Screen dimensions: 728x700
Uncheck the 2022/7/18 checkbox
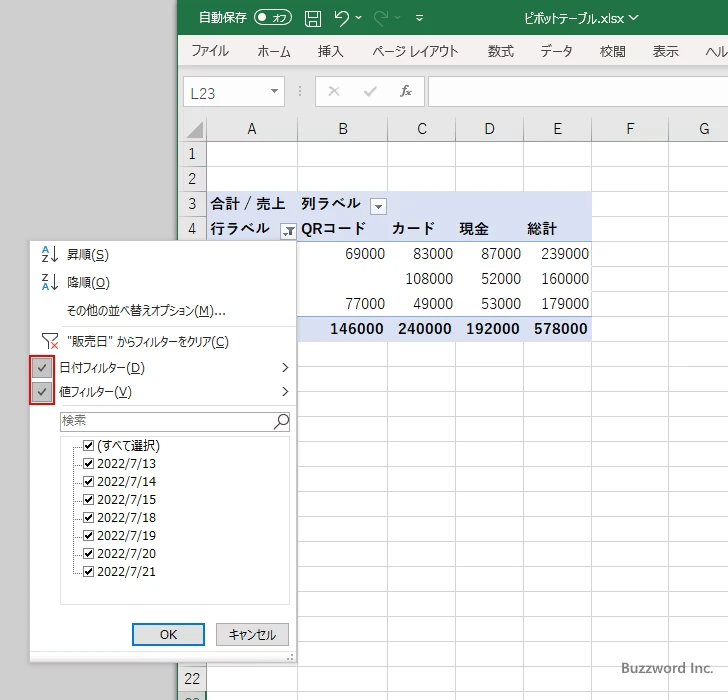[x=88, y=517]
